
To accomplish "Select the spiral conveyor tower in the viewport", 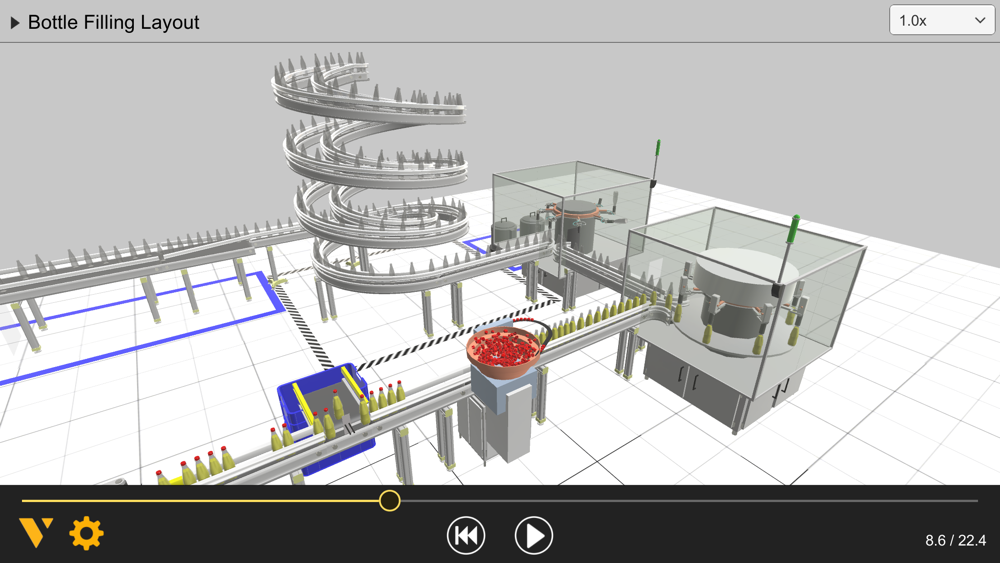I will coord(370,172).
